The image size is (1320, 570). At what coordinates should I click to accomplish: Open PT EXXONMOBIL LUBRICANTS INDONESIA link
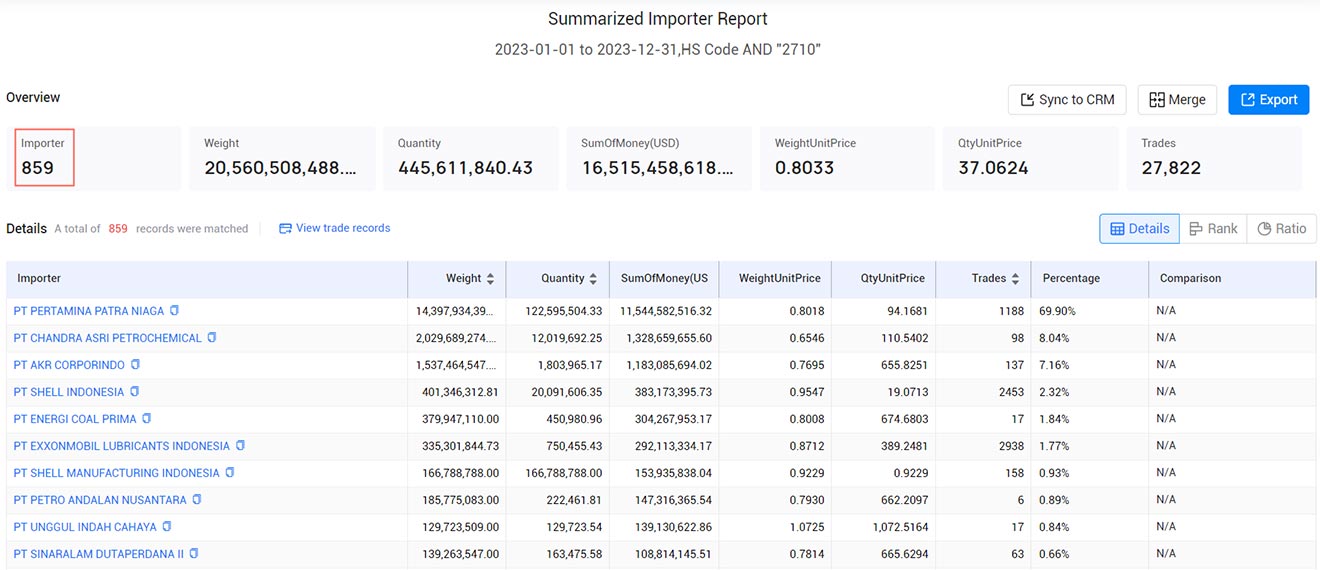[x=122, y=446]
